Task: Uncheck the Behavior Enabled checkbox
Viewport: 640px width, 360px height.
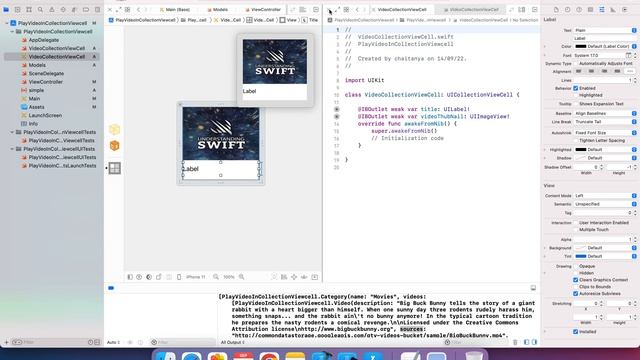Action: 576,88
